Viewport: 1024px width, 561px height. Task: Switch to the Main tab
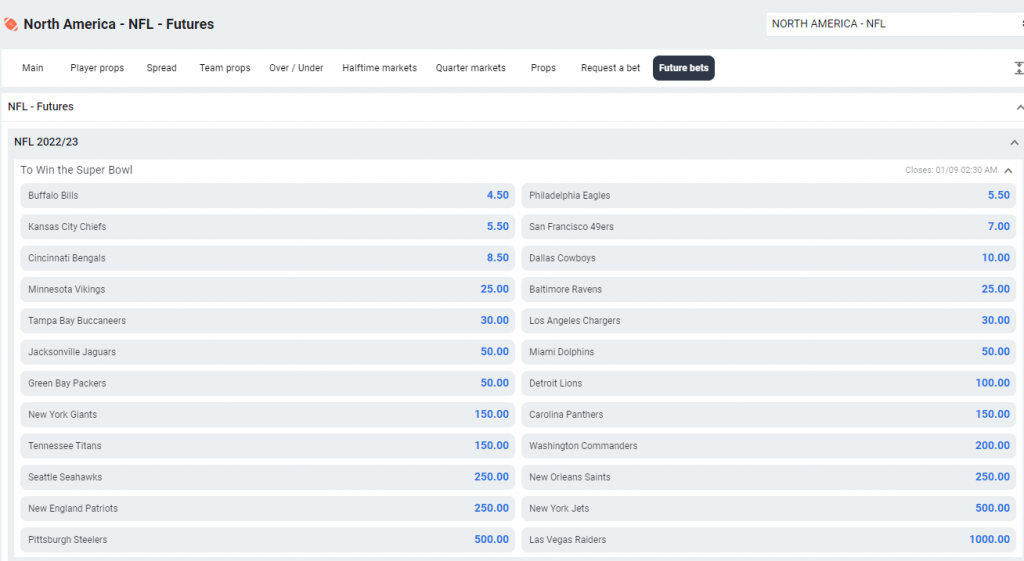[33, 68]
